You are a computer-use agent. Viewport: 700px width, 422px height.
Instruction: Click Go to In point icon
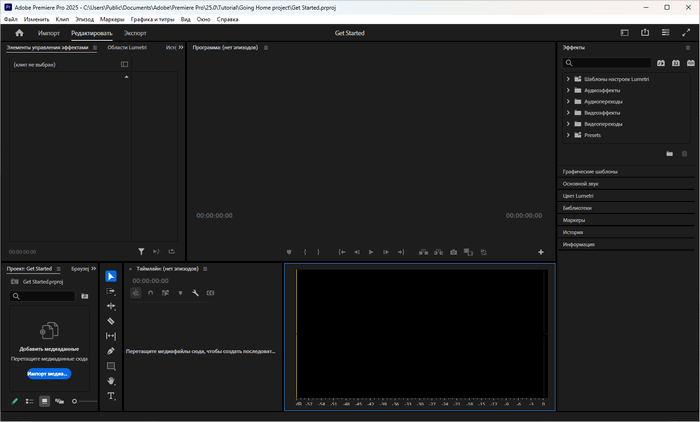click(342, 252)
